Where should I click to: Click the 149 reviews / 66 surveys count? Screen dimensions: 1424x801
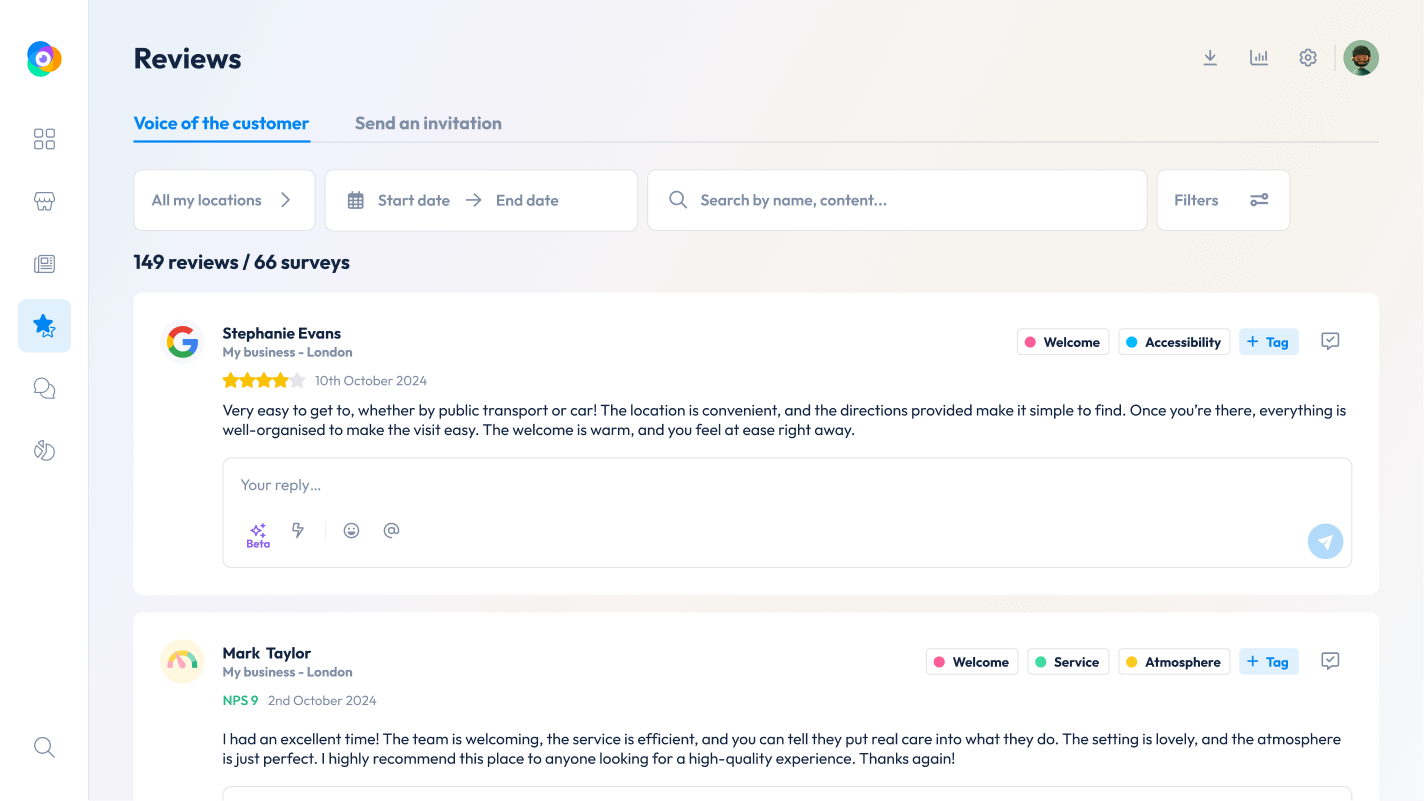pos(242,262)
